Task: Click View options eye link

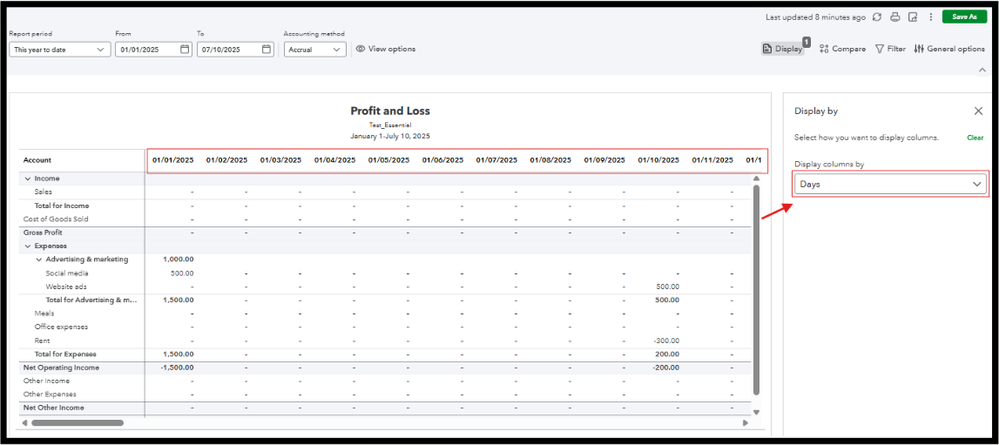Action: pos(385,49)
